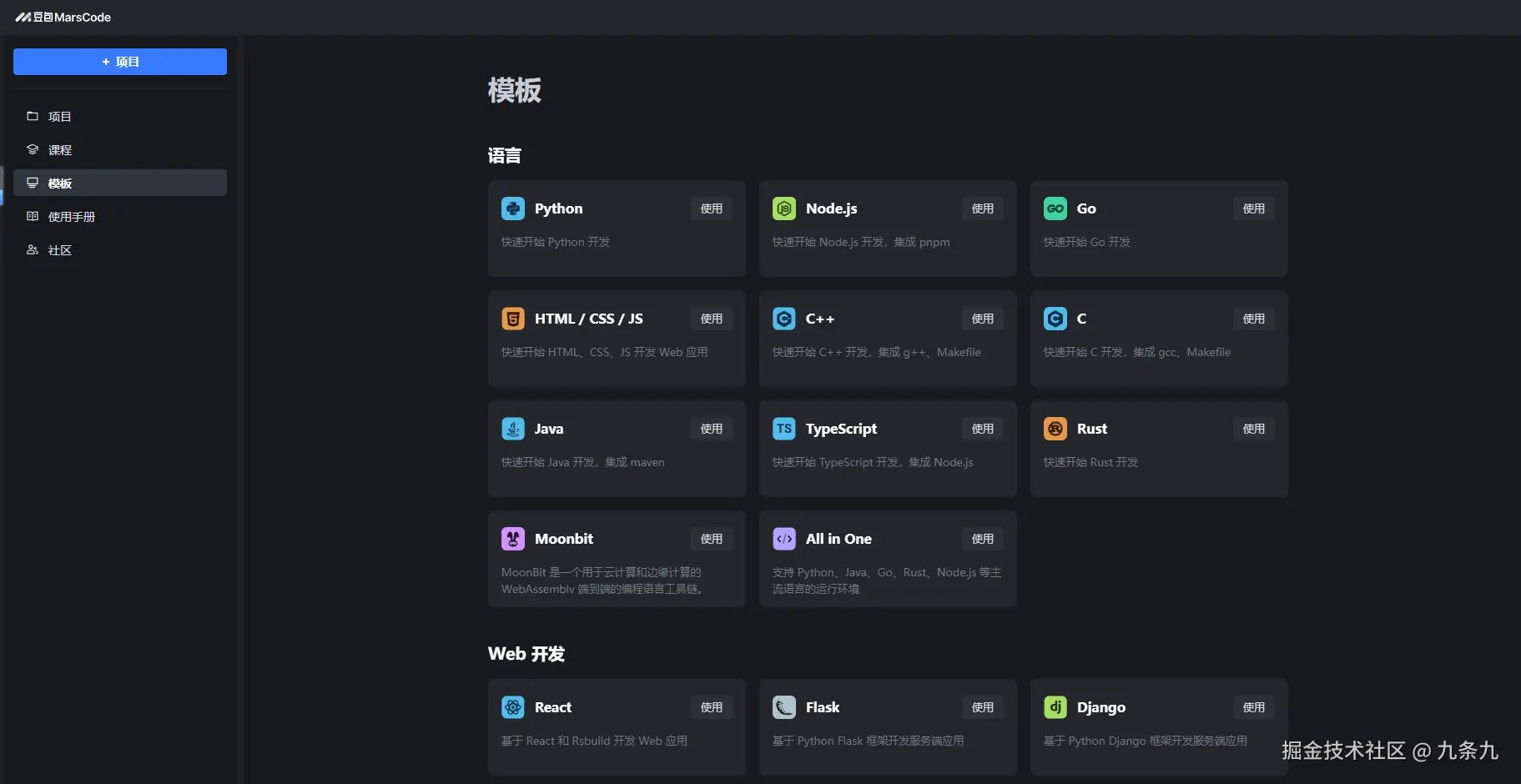This screenshot has width=1521, height=784.
Task: Click C++ description mentioning g++、Makefile
Action: point(877,352)
